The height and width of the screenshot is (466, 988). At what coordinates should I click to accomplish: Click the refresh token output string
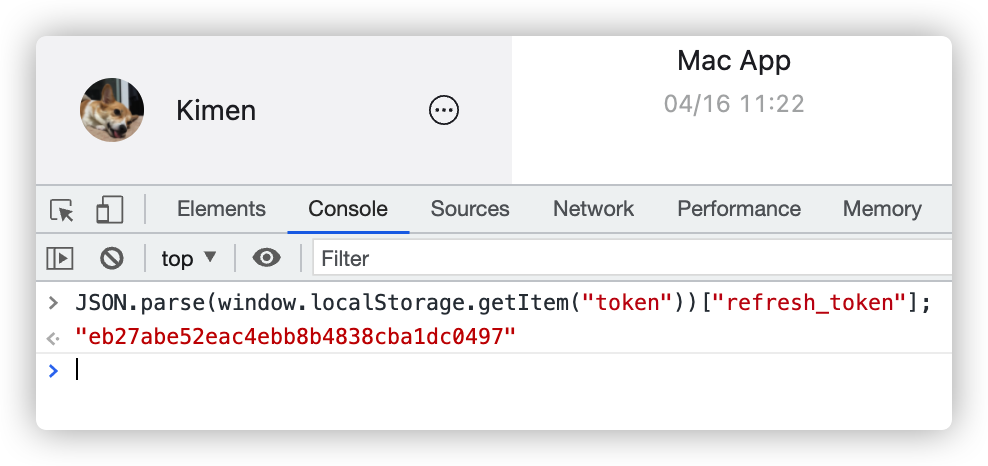pyautogui.click(x=295, y=337)
